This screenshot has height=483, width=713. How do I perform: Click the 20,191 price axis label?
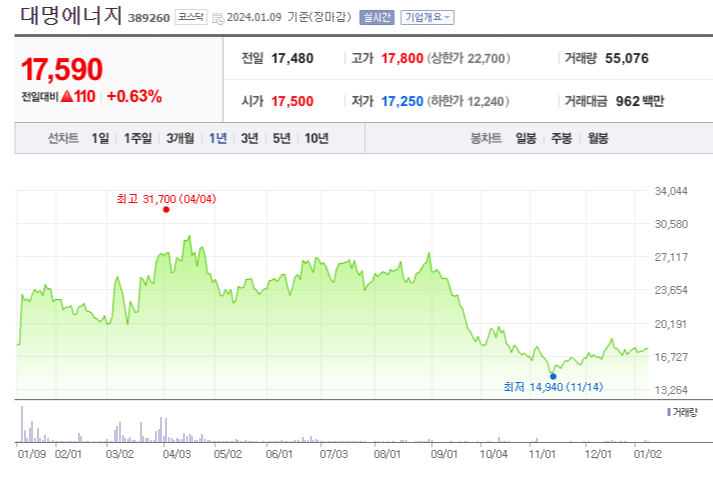(x=671, y=324)
